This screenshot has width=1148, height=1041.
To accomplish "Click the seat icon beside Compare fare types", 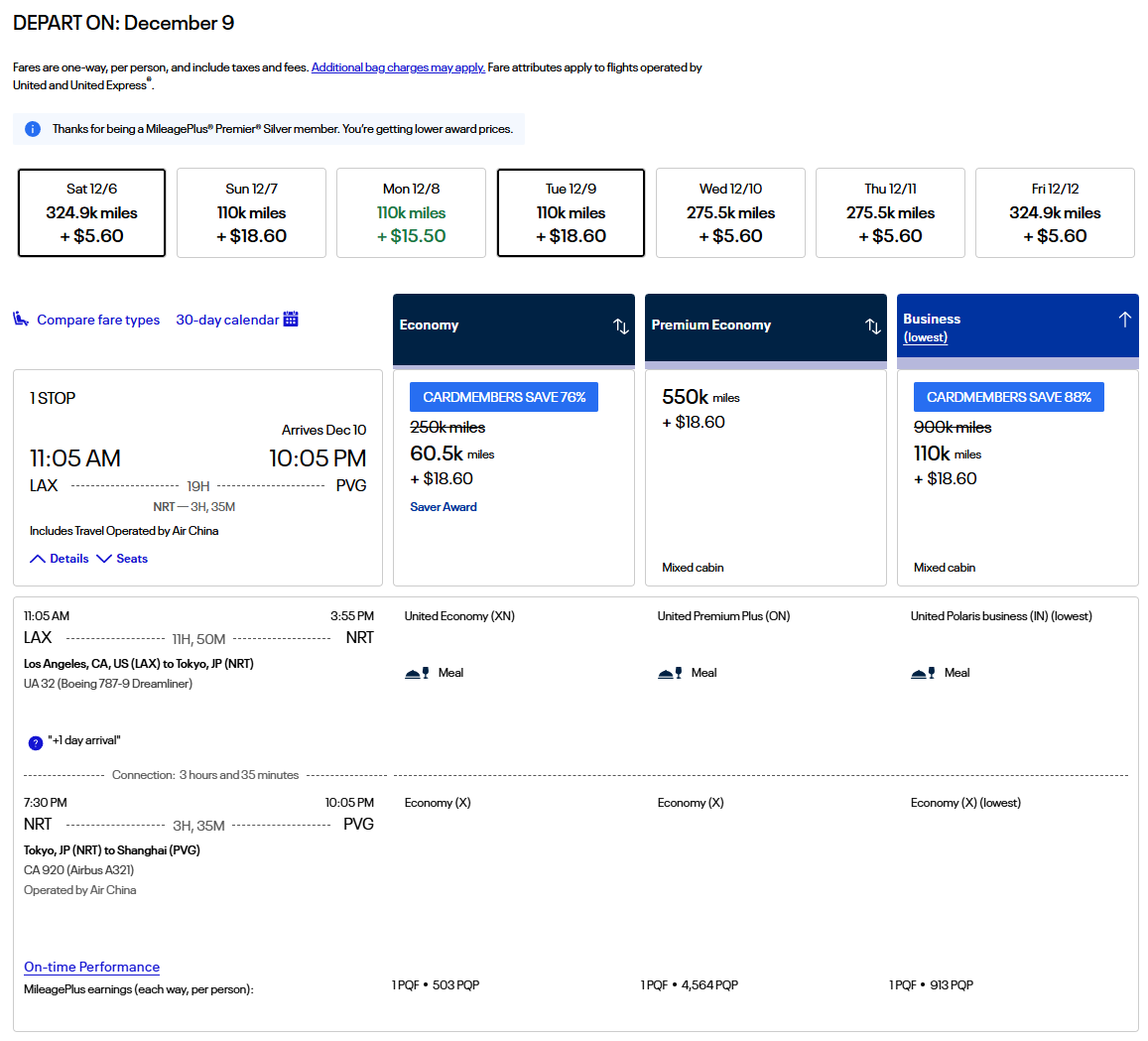I will coord(21,320).
